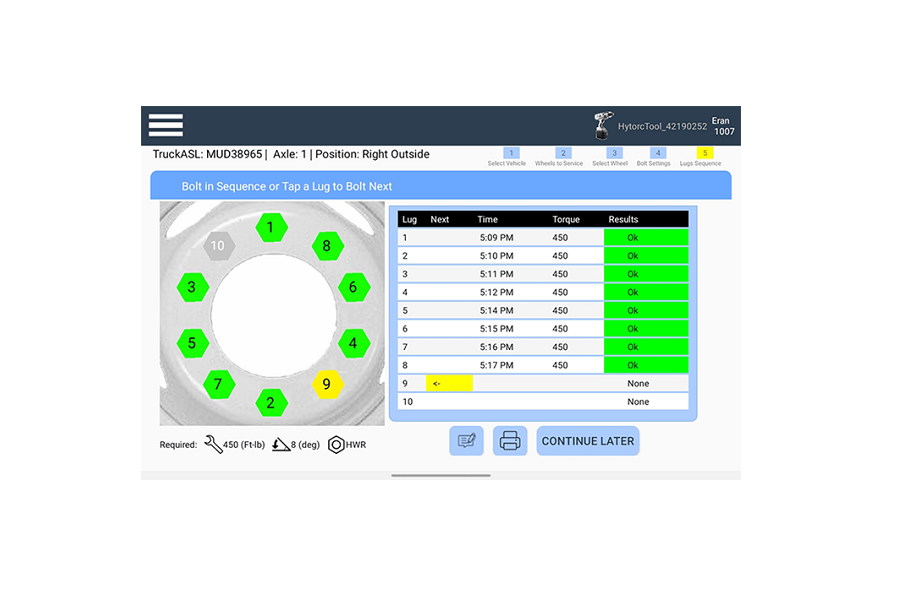Click the Ok result for lug 5

click(x=646, y=310)
